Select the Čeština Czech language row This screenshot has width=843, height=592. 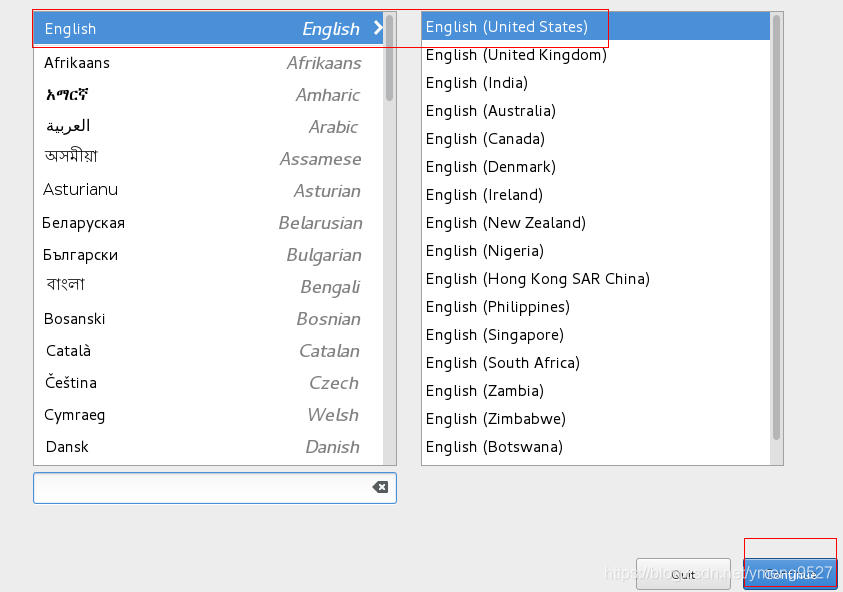209,382
